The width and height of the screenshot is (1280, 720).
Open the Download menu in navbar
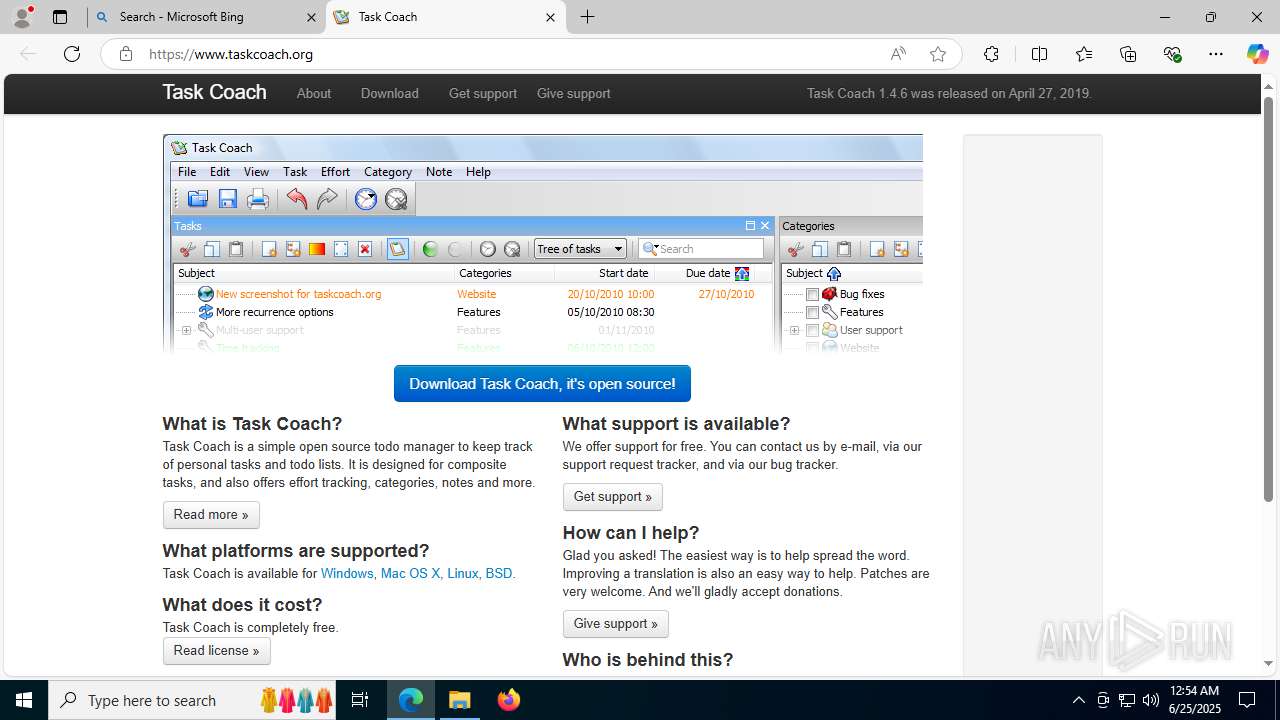[x=390, y=93]
